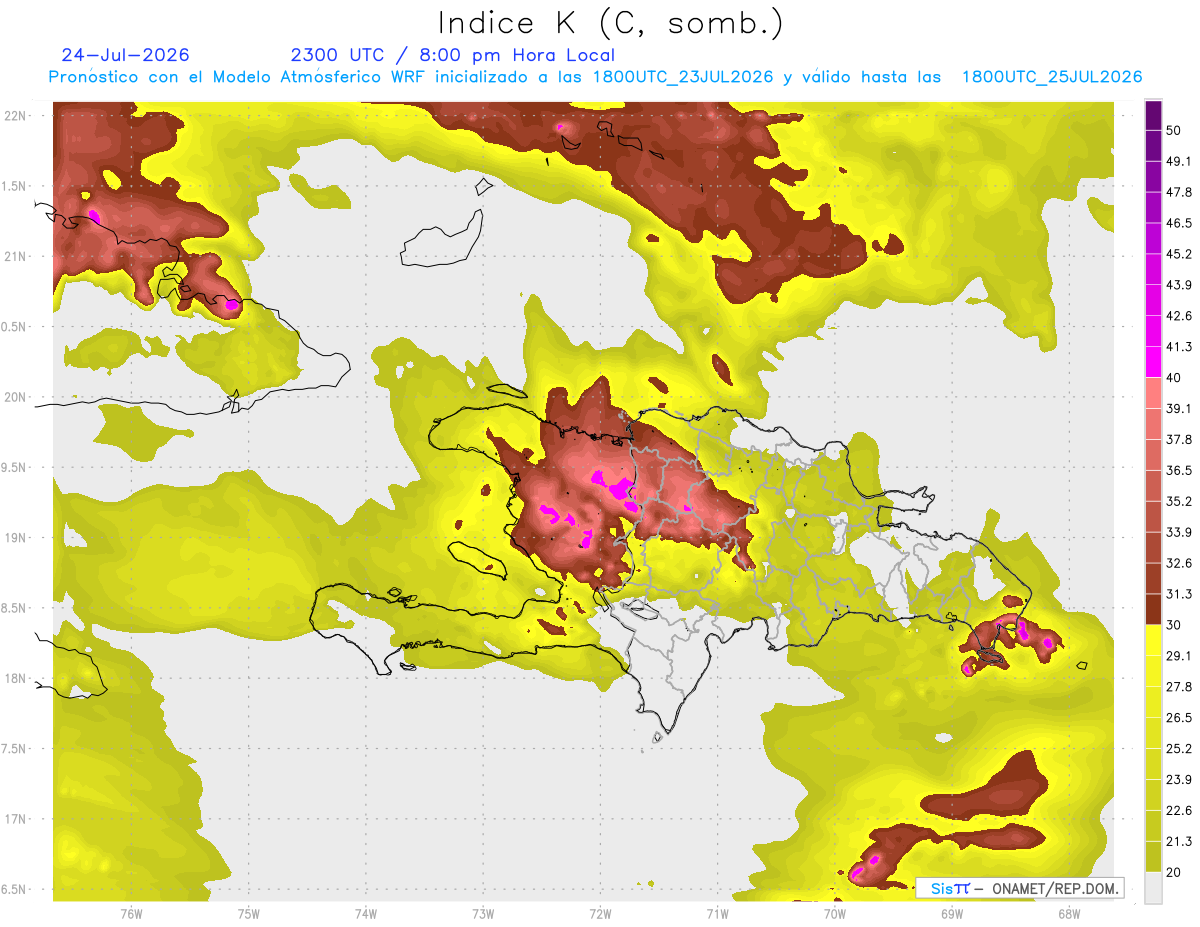The image size is (1200, 927).
Task: Click the '68W' longitude label
Action: [x=1069, y=913]
